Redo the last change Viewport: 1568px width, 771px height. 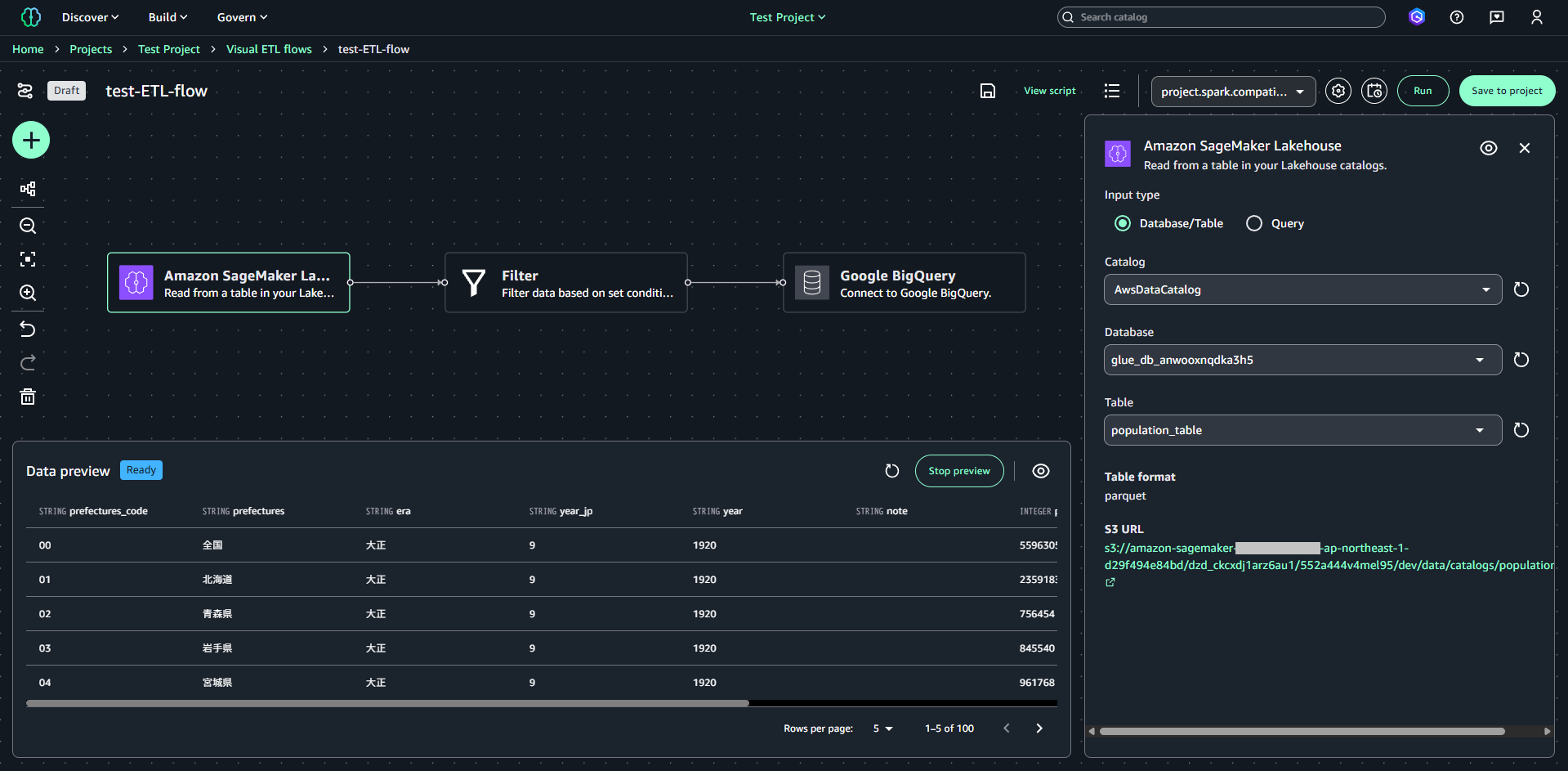(28, 362)
